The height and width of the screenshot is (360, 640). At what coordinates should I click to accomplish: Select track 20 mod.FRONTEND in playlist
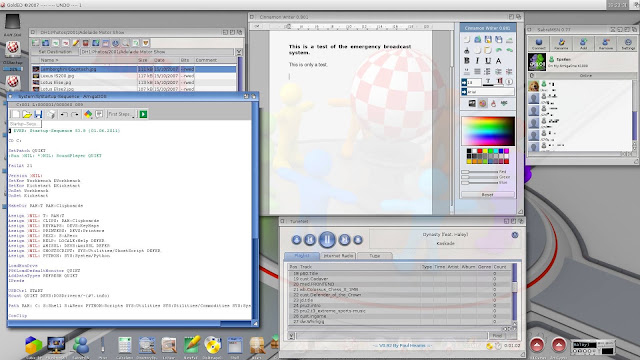(399, 284)
